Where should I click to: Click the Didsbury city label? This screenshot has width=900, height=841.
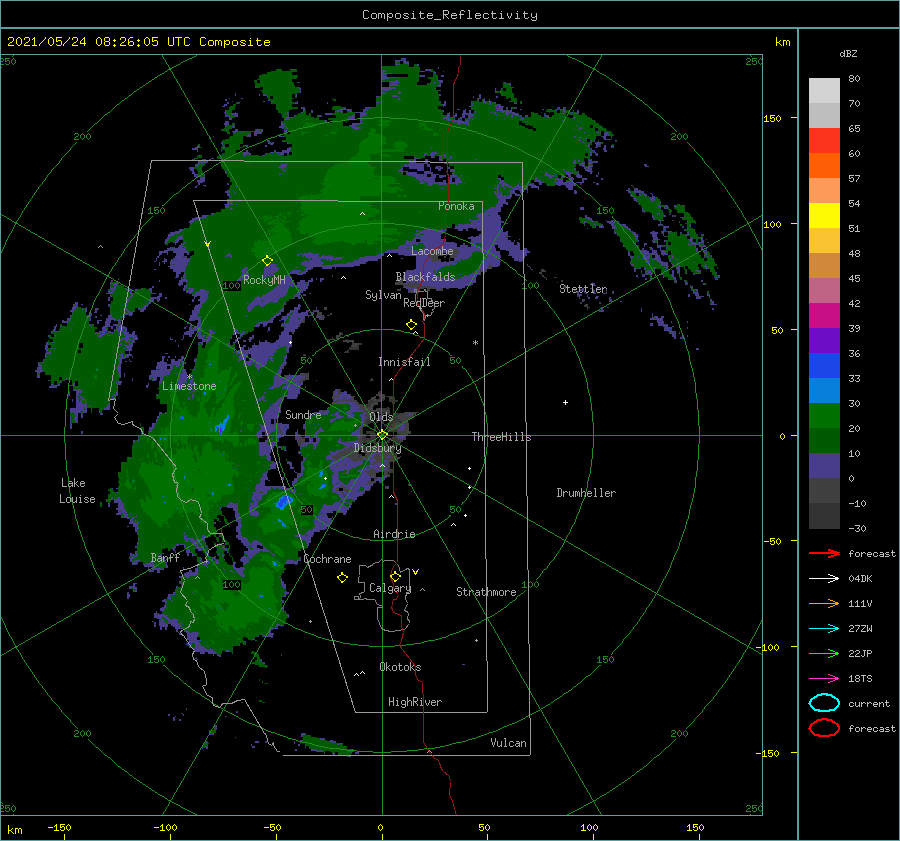(377, 448)
